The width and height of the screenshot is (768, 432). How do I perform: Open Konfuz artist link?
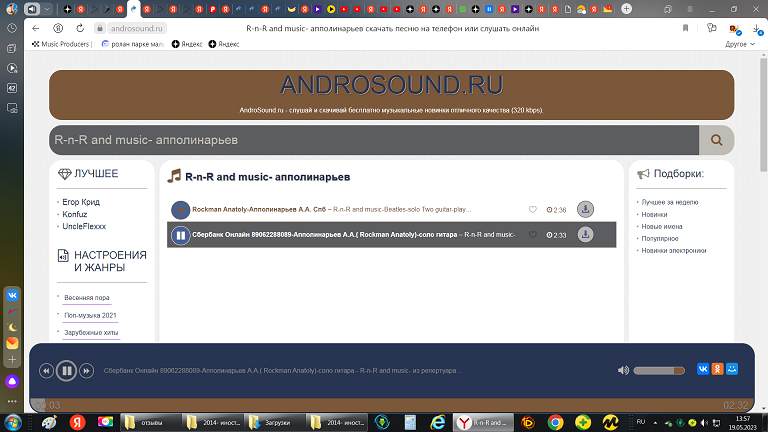coord(74,214)
